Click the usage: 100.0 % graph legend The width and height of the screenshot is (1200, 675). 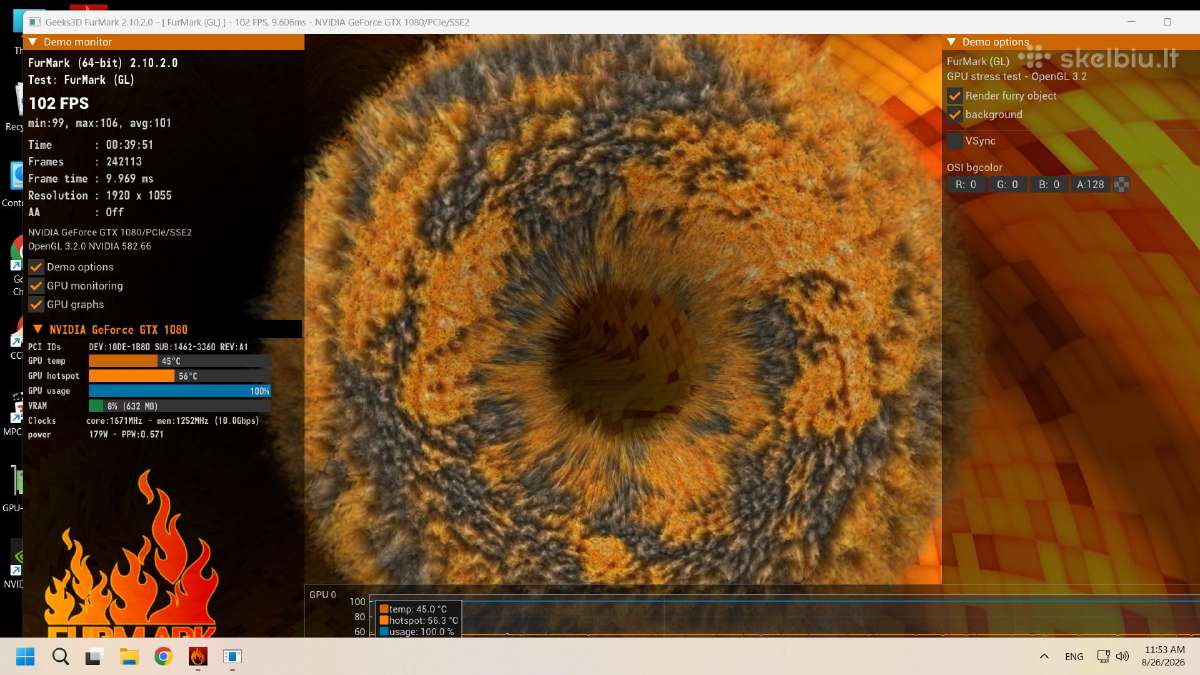click(417, 632)
